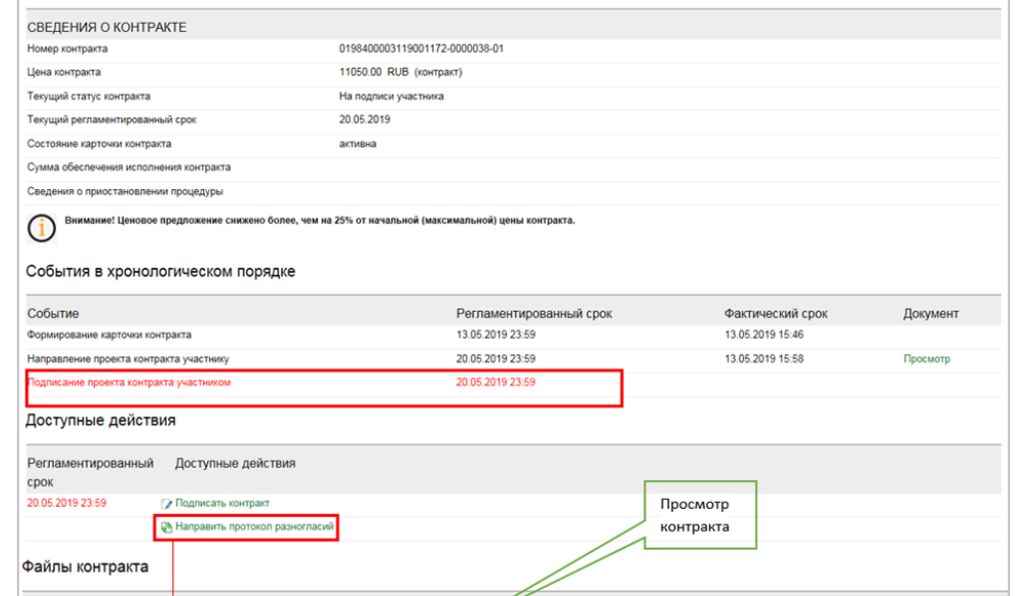Screen dimensions: 1024x596
Task: Select the status text На подписи участника
Action: pos(391,96)
